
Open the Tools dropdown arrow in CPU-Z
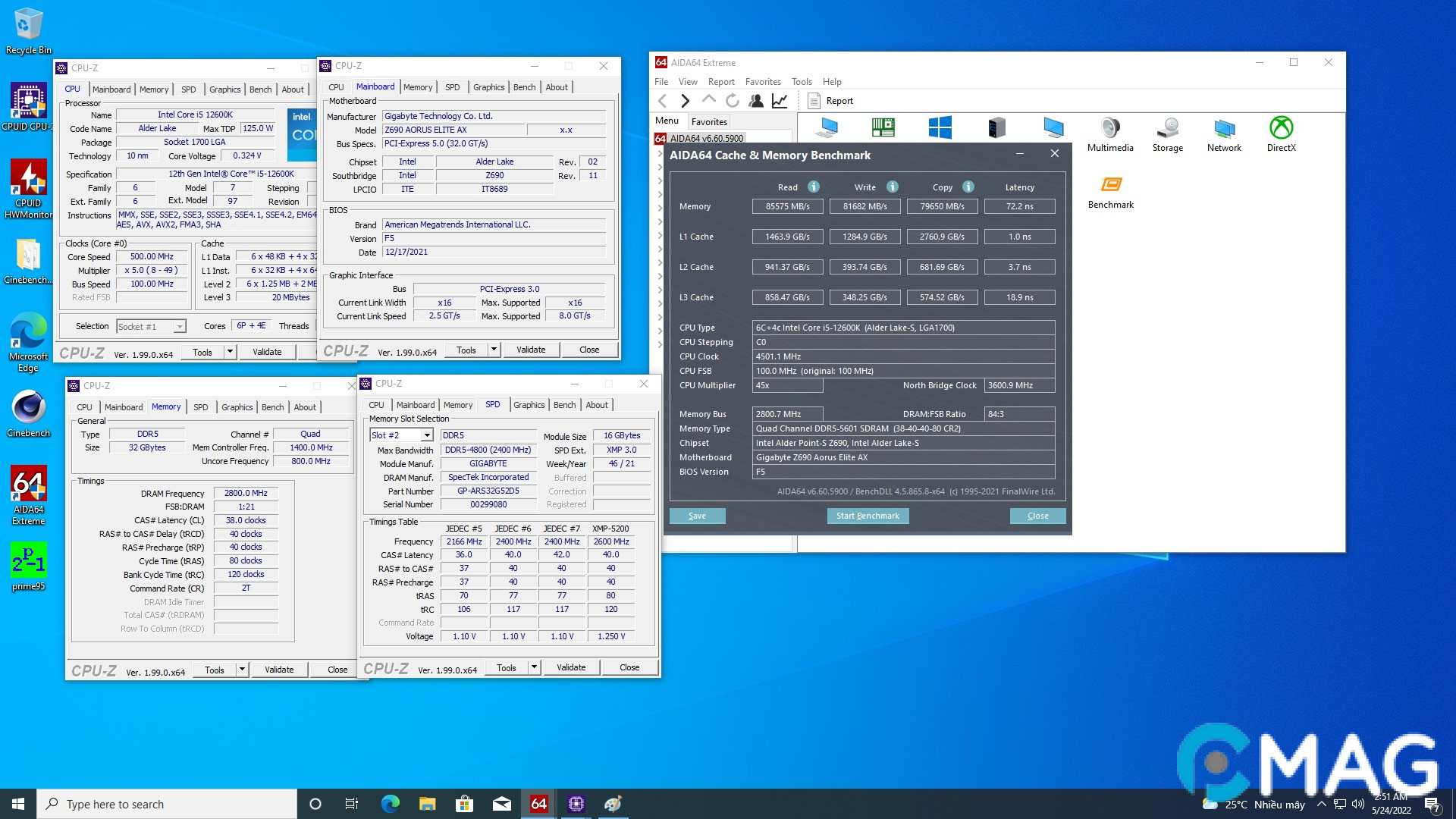click(231, 351)
